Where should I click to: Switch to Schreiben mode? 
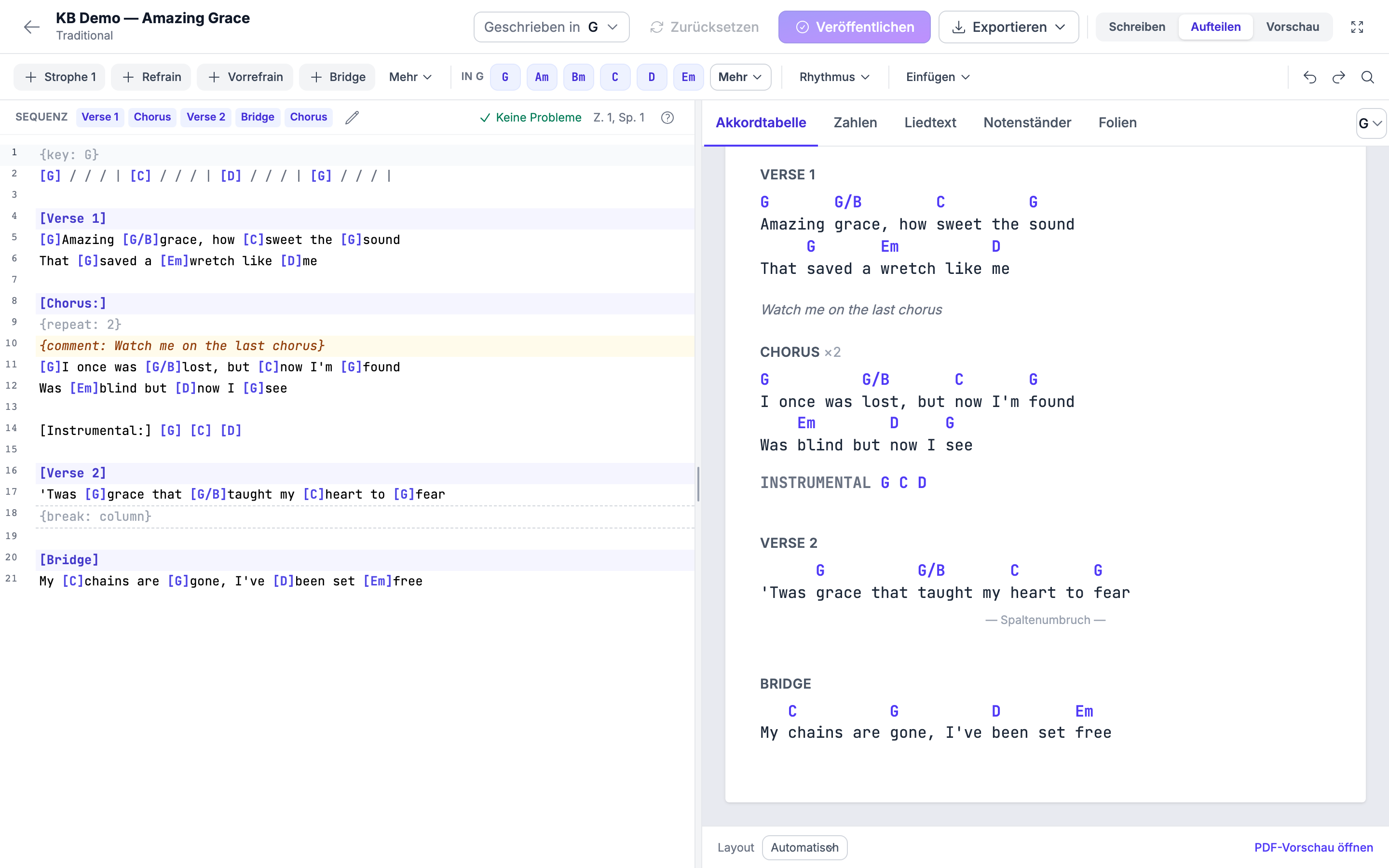click(1136, 27)
